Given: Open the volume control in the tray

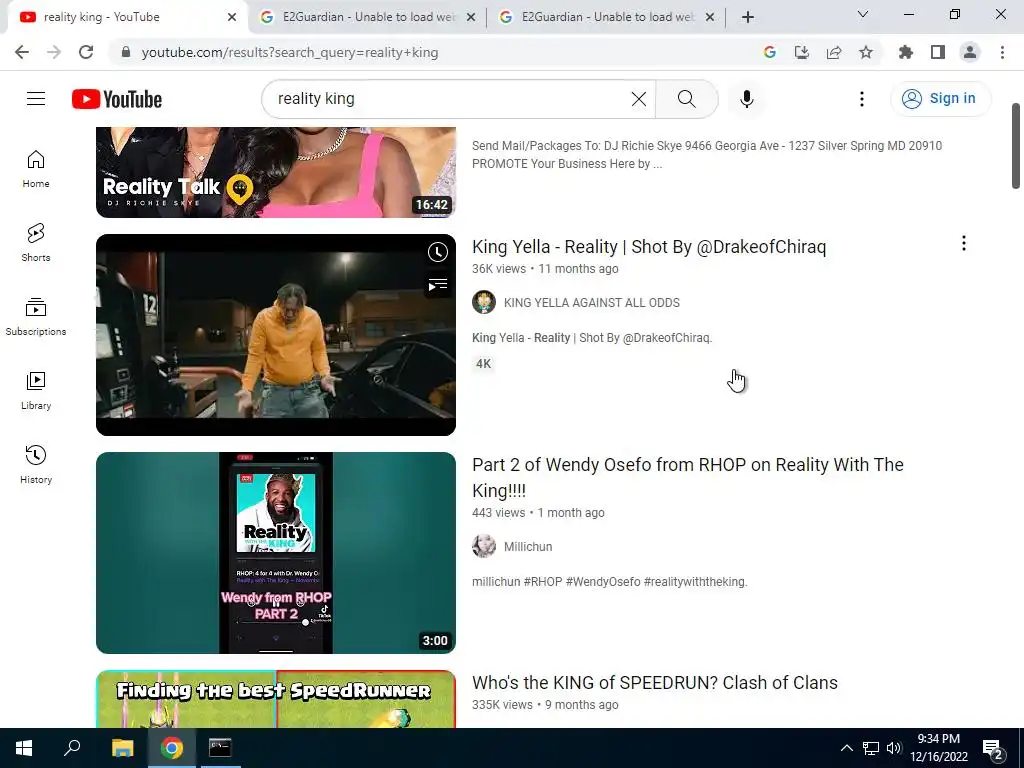Looking at the screenshot, I should [x=894, y=748].
